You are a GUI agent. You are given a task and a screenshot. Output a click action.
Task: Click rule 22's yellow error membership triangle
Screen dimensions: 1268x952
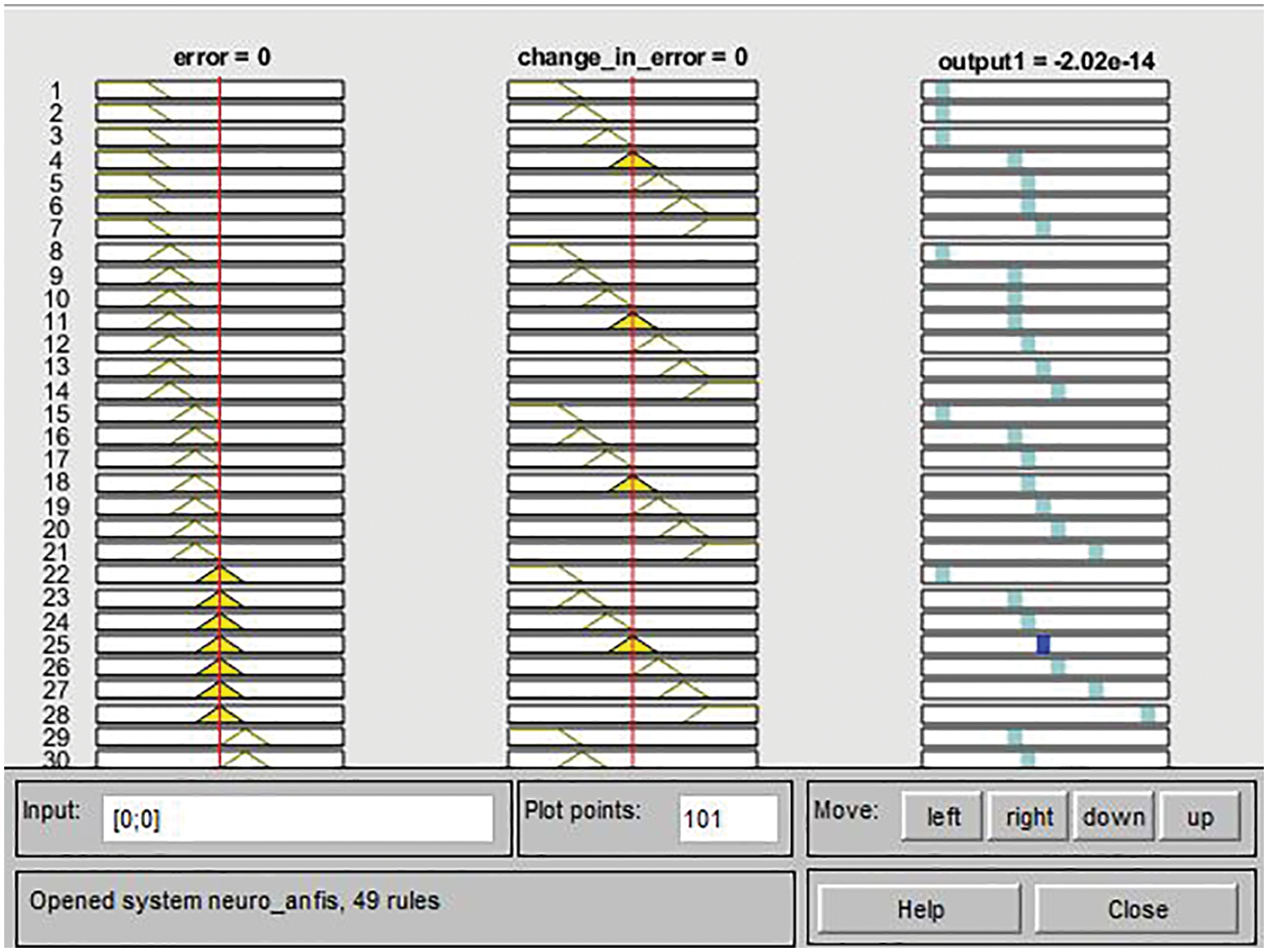click(x=220, y=575)
